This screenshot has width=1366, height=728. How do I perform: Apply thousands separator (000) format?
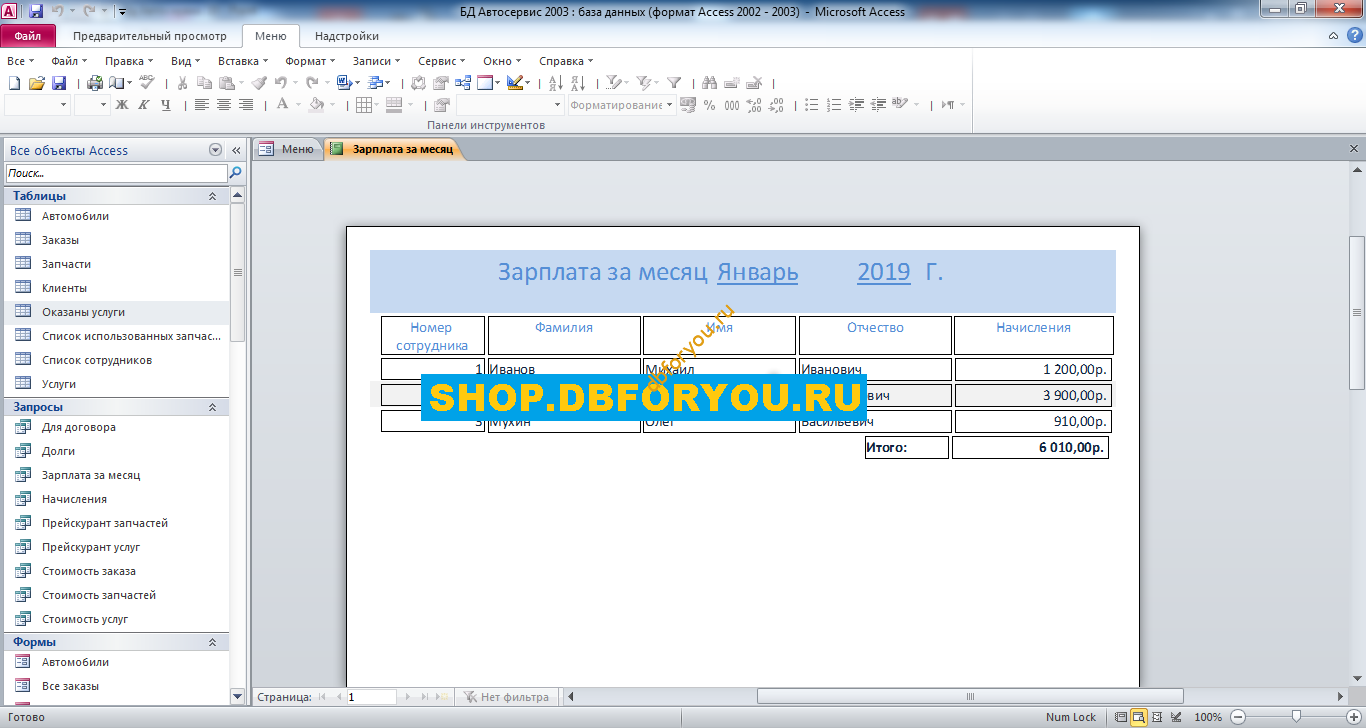(x=732, y=105)
